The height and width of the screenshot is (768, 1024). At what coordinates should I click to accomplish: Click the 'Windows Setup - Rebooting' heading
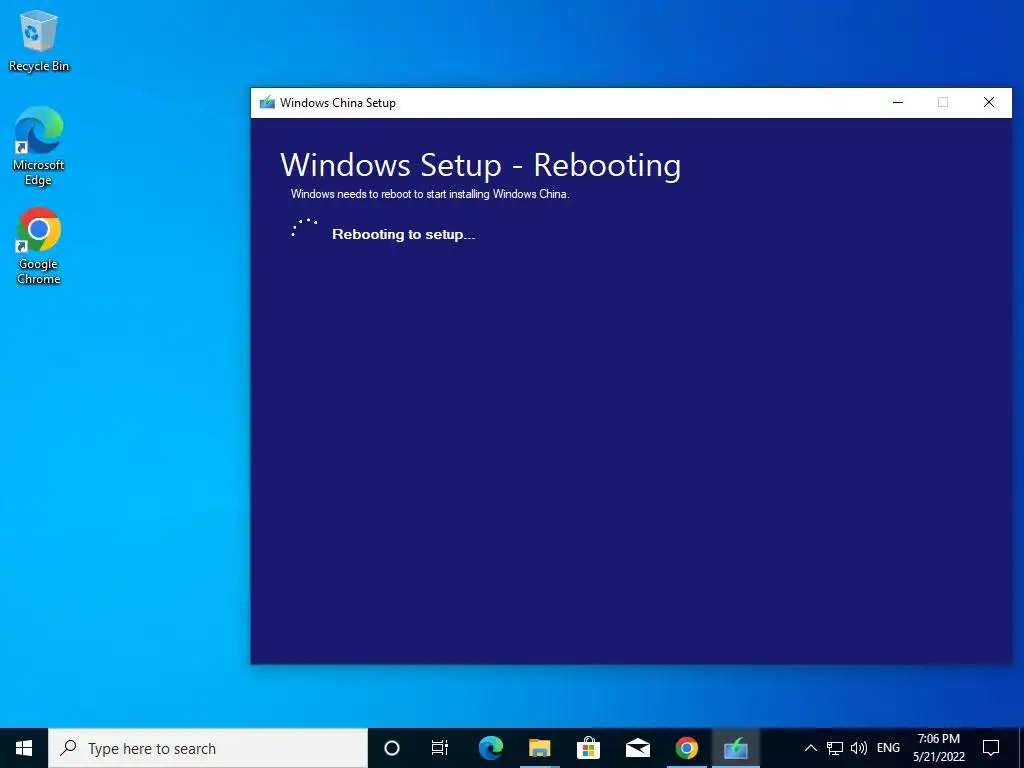pyautogui.click(x=481, y=165)
